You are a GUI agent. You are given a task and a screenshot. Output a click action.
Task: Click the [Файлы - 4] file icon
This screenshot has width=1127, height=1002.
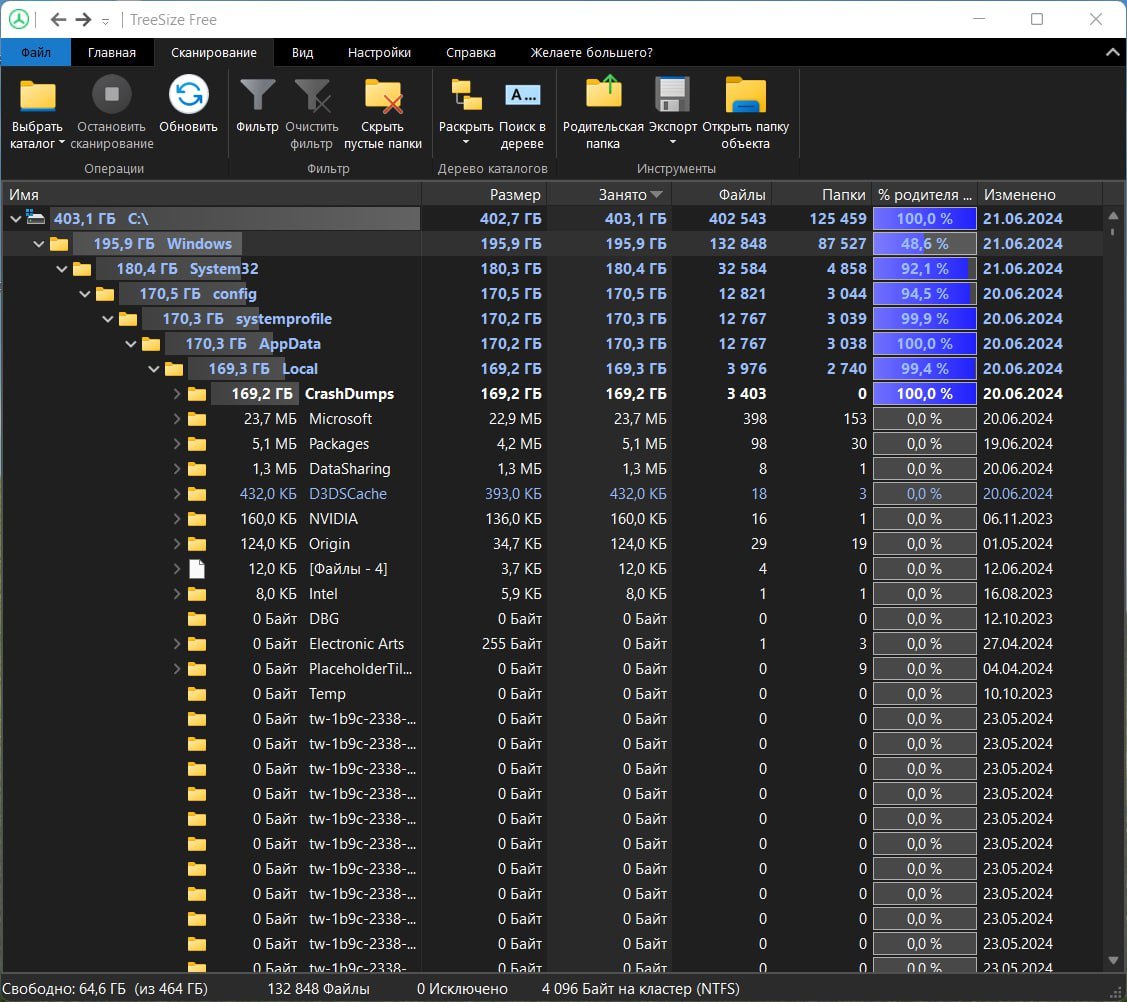(x=197, y=569)
